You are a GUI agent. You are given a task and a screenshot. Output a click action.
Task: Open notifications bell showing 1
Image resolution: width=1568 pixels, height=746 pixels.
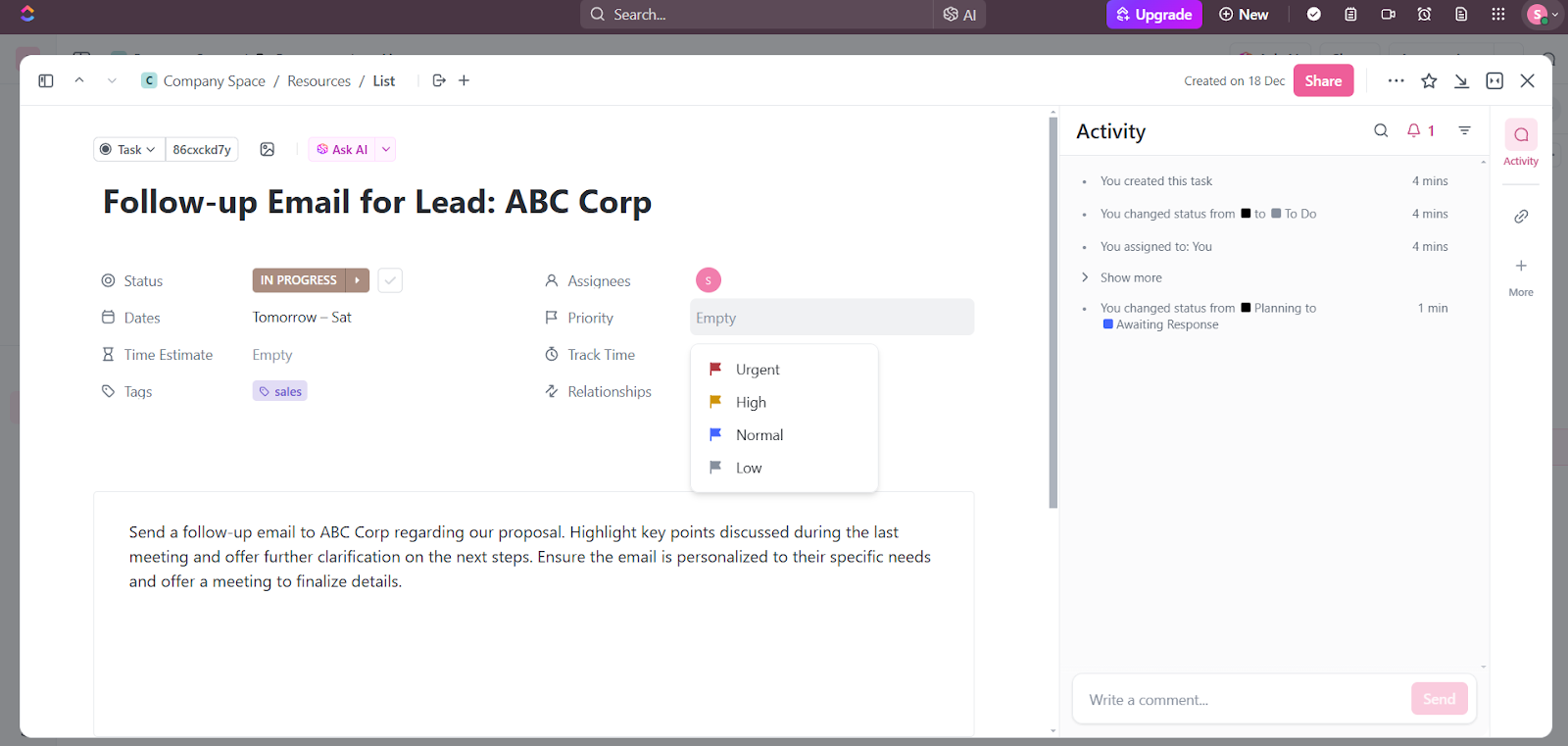pos(1421,130)
